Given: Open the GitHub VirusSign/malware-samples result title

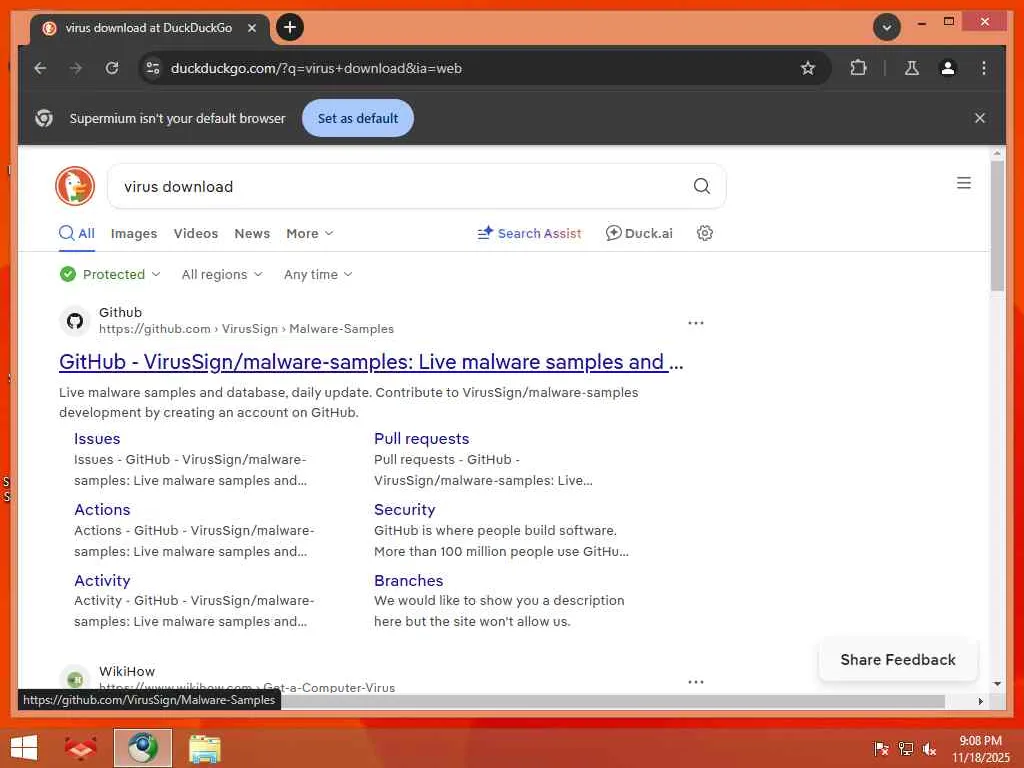Looking at the screenshot, I should (x=371, y=362).
